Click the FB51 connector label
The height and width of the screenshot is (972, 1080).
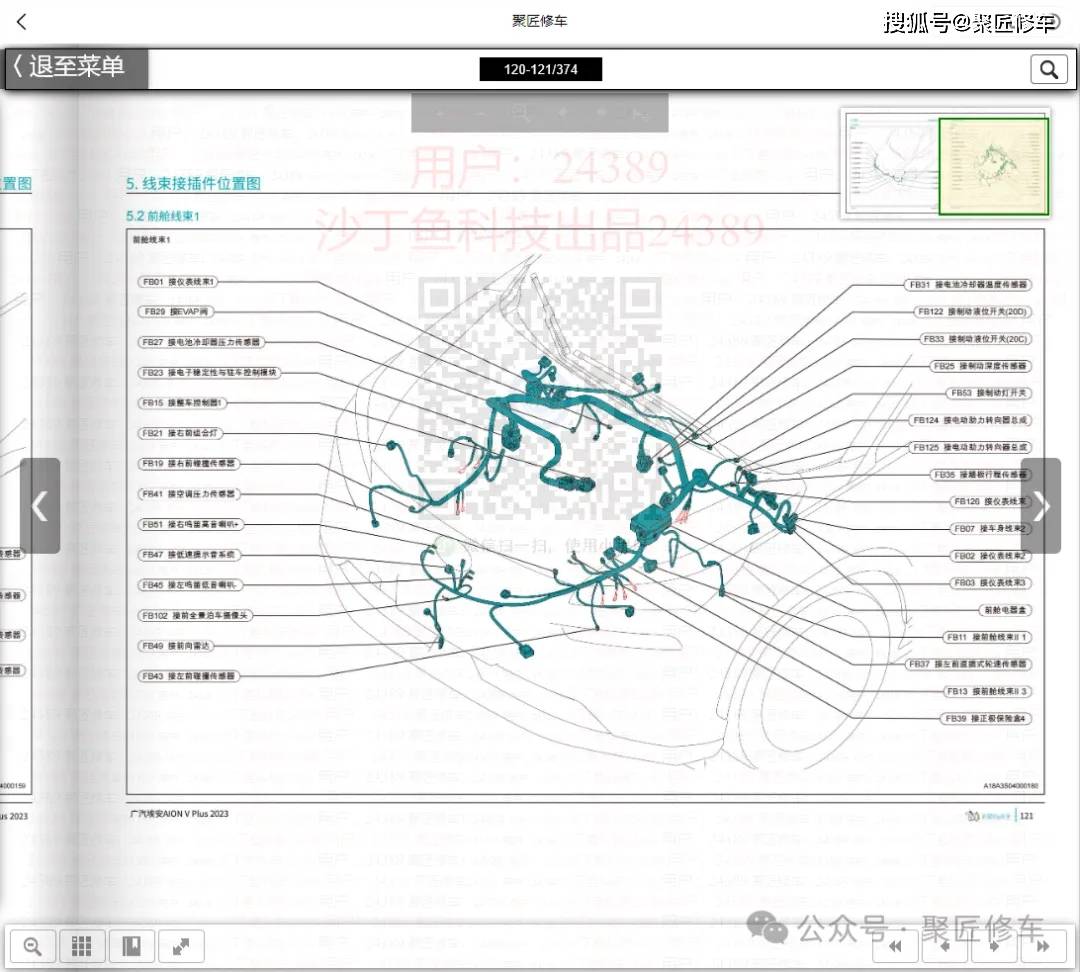(x=191, y=524)
